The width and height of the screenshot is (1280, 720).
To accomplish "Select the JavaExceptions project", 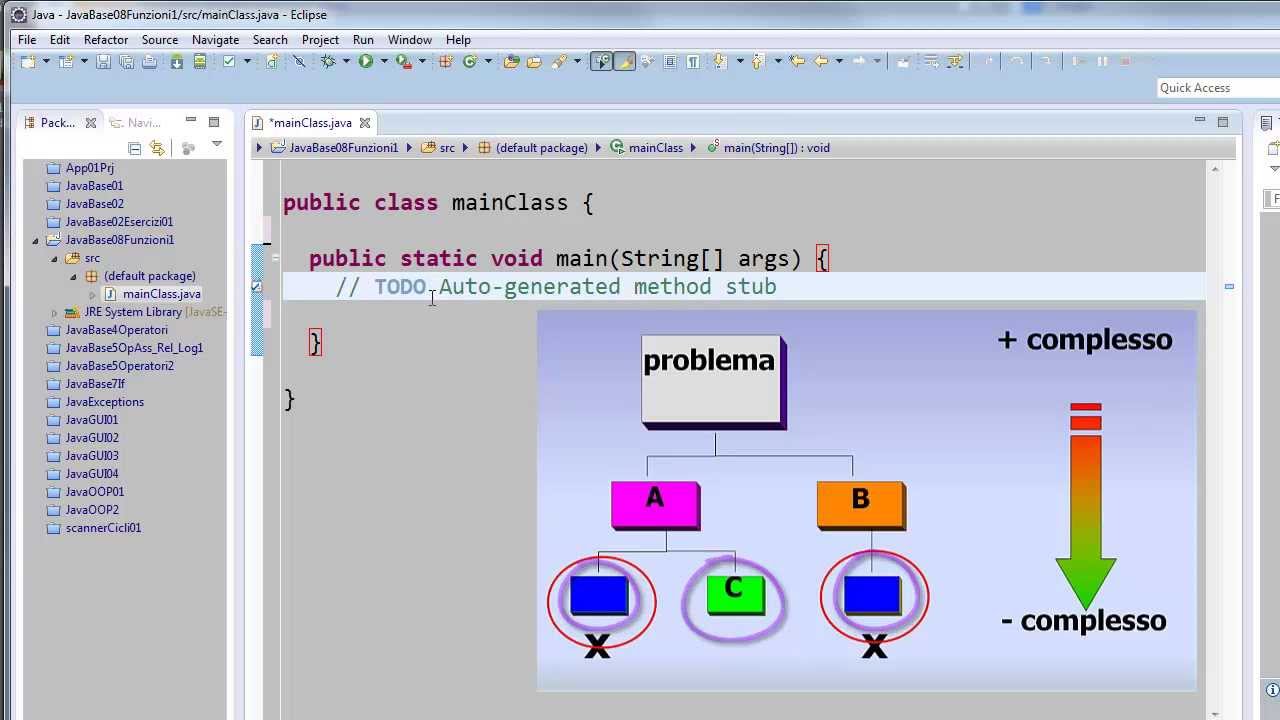I will (x=104, y=402).
